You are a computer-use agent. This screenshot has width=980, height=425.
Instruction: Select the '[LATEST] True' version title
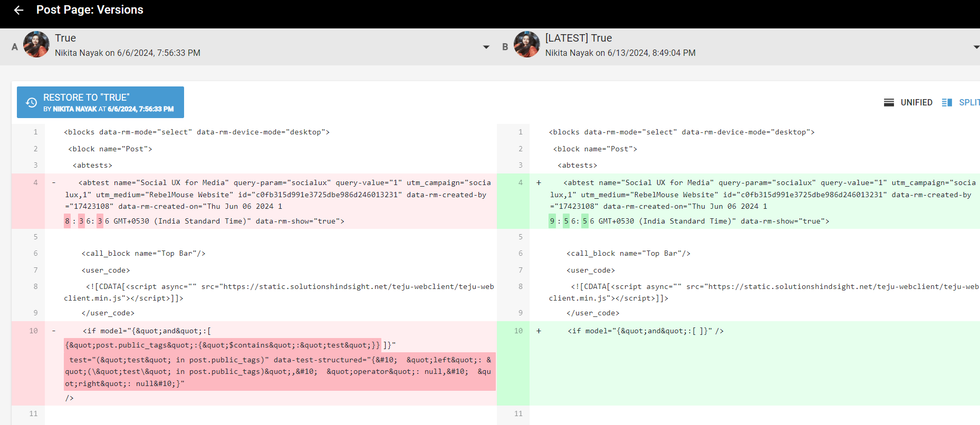[x=578, y=38]
